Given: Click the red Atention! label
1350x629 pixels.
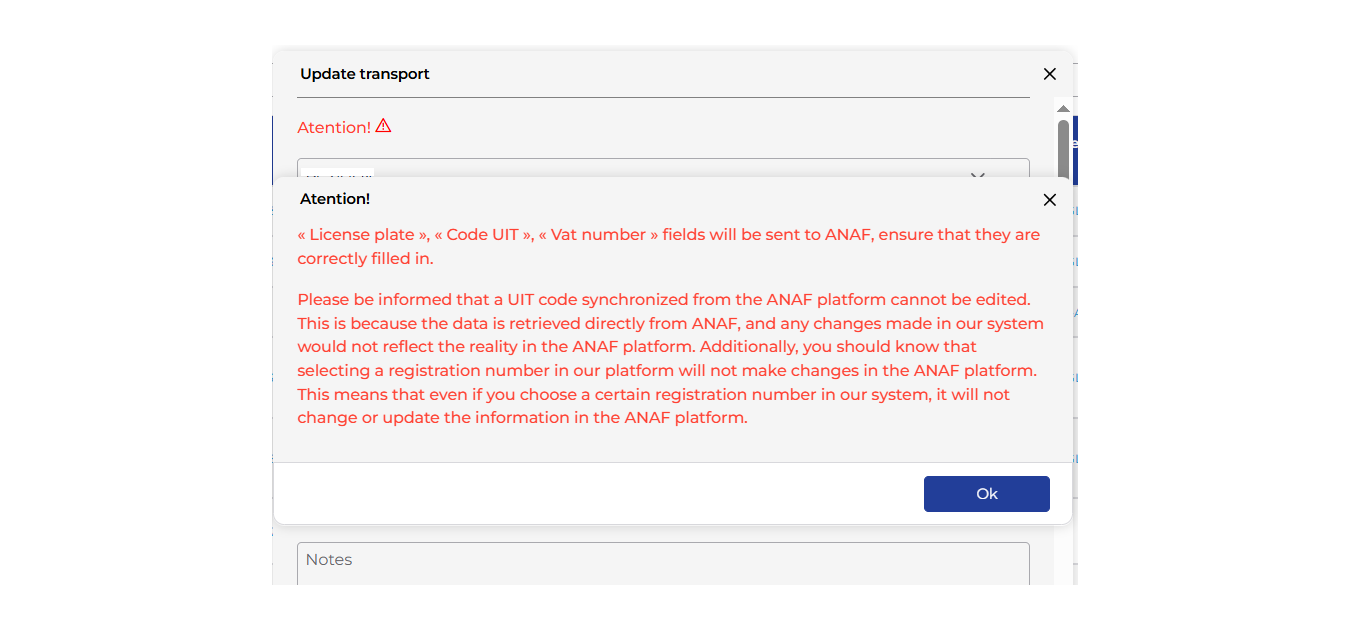Looking at the screenshot, I should (x=334, y=128).
